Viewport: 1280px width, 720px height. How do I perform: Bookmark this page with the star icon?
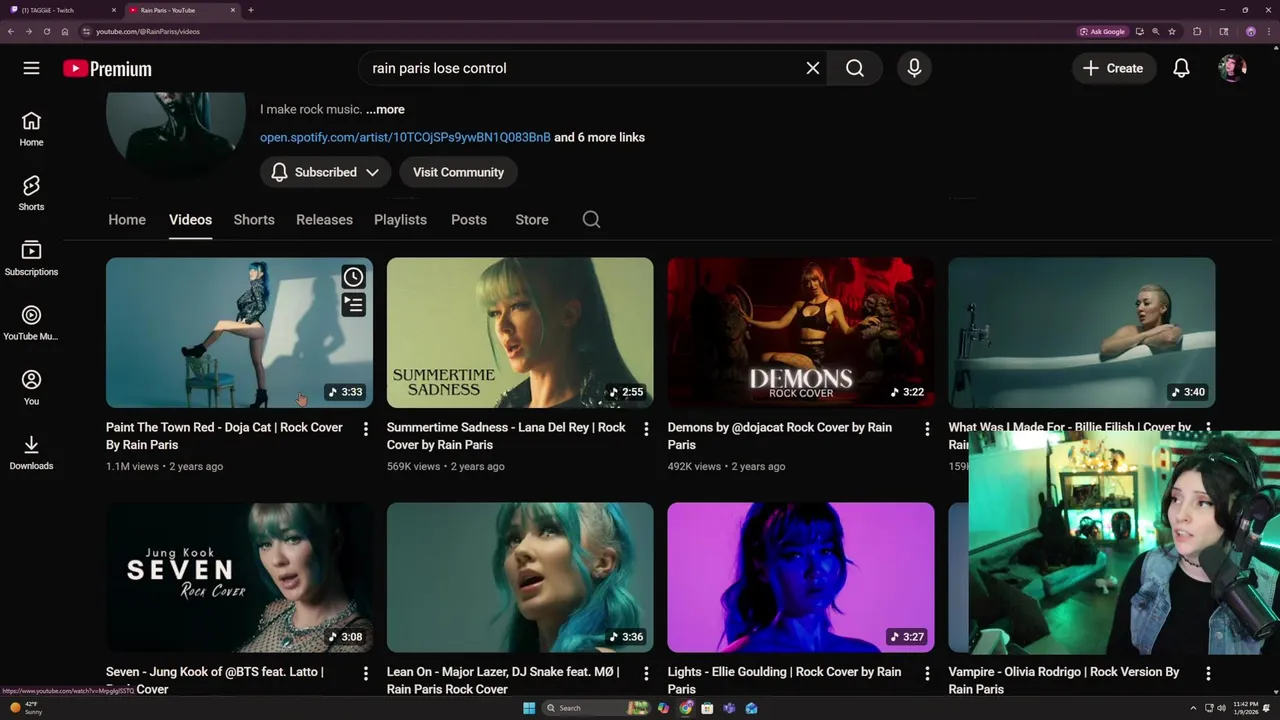point(1172,31)
